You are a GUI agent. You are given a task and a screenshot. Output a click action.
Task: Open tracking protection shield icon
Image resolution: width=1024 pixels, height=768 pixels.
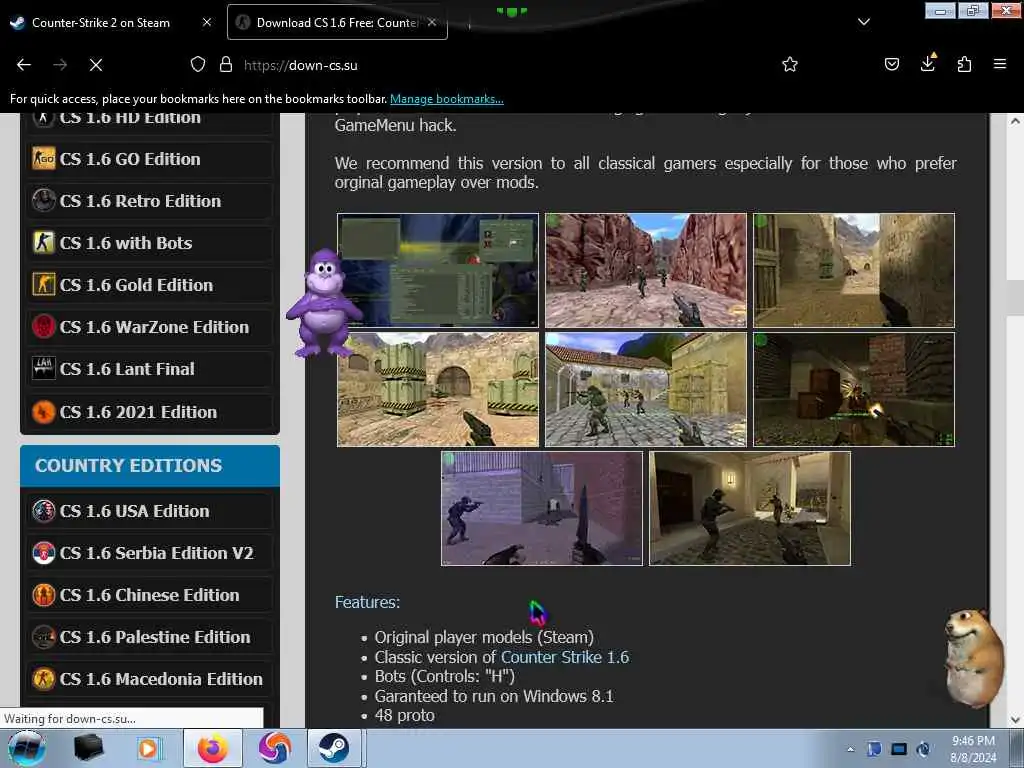198,64
